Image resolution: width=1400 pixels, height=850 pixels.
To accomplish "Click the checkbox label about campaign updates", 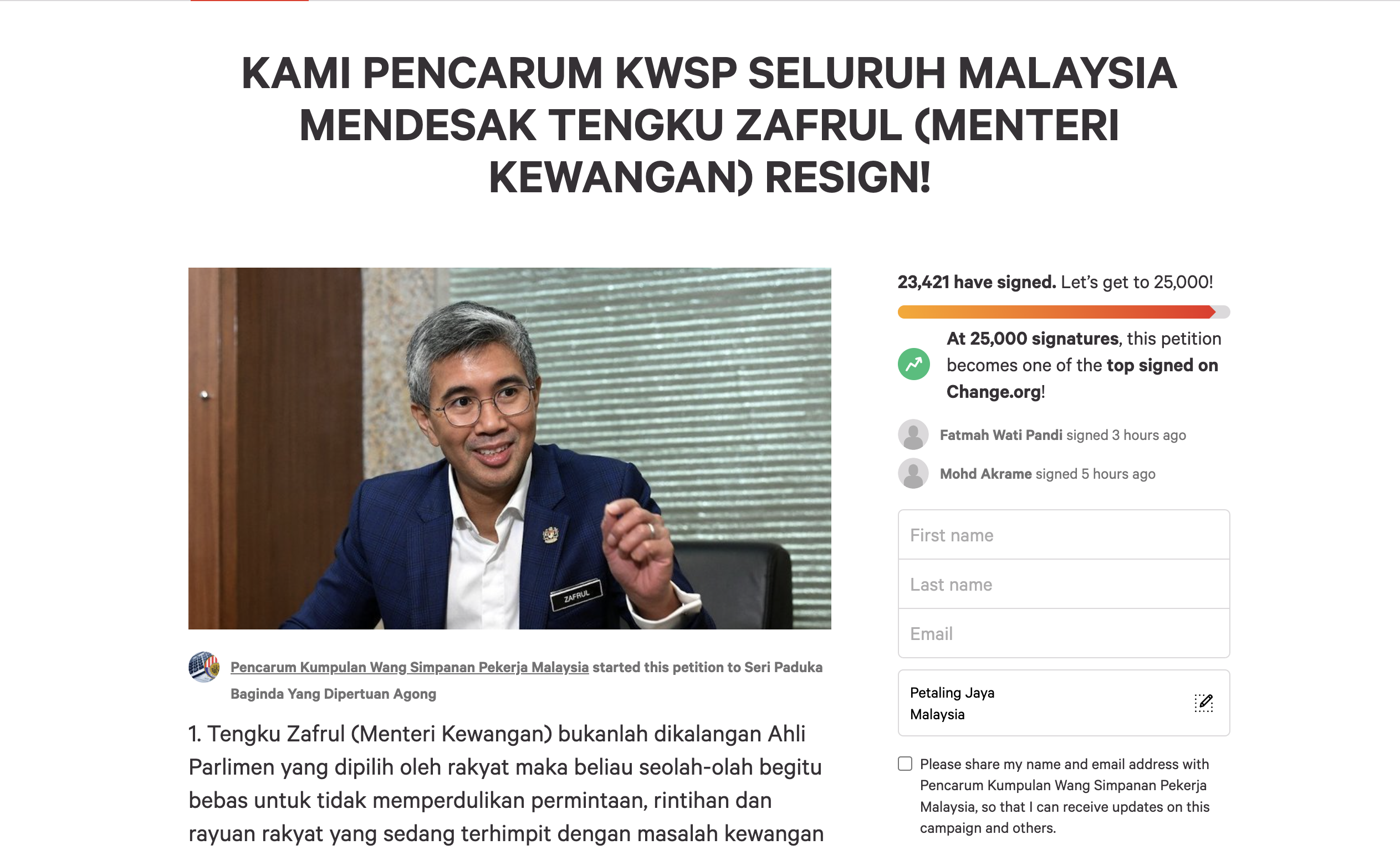I will point(1064,796).
